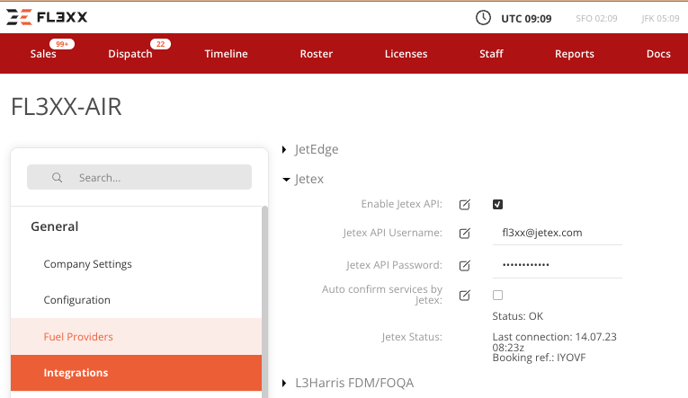Click the Jetex API Username field
Viewport: 688px width, 398px height.
[557, 233]
